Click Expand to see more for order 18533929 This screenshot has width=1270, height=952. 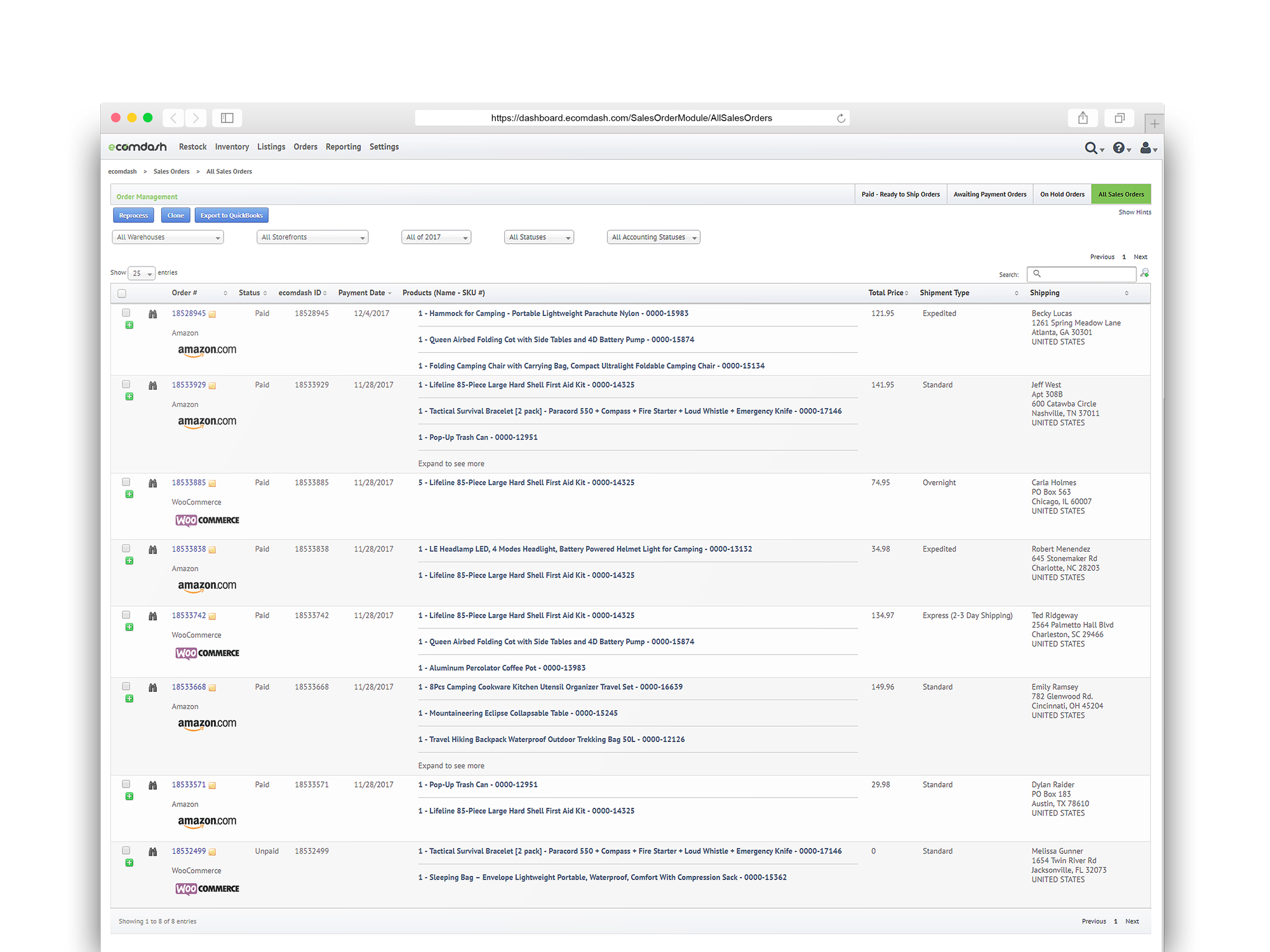pyautogui.click(x=451, y=464)
